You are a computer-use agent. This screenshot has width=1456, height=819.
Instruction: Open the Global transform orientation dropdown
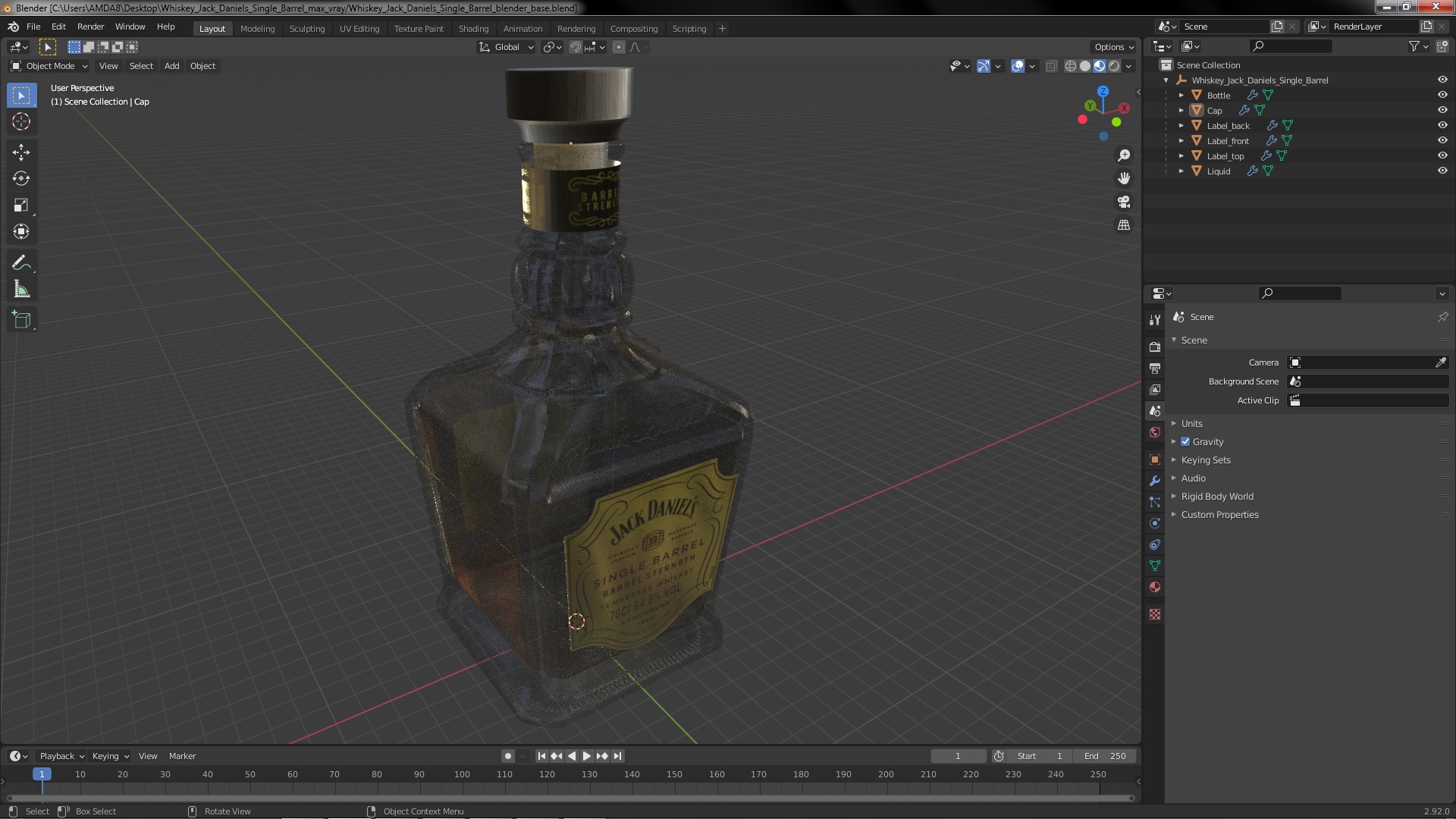(x=507, y=47)
